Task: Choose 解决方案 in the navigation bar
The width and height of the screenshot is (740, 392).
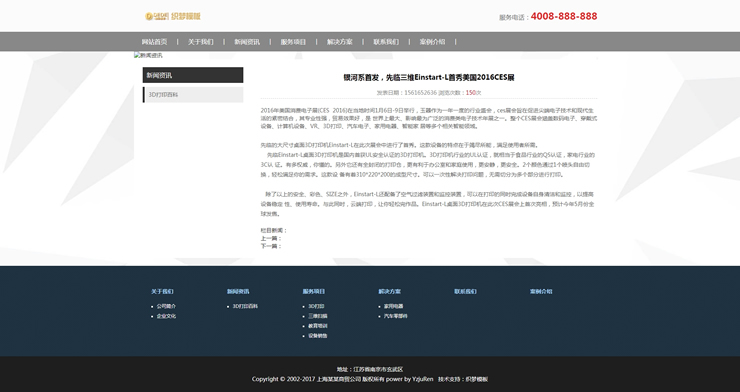Action: tap(339, 42)
